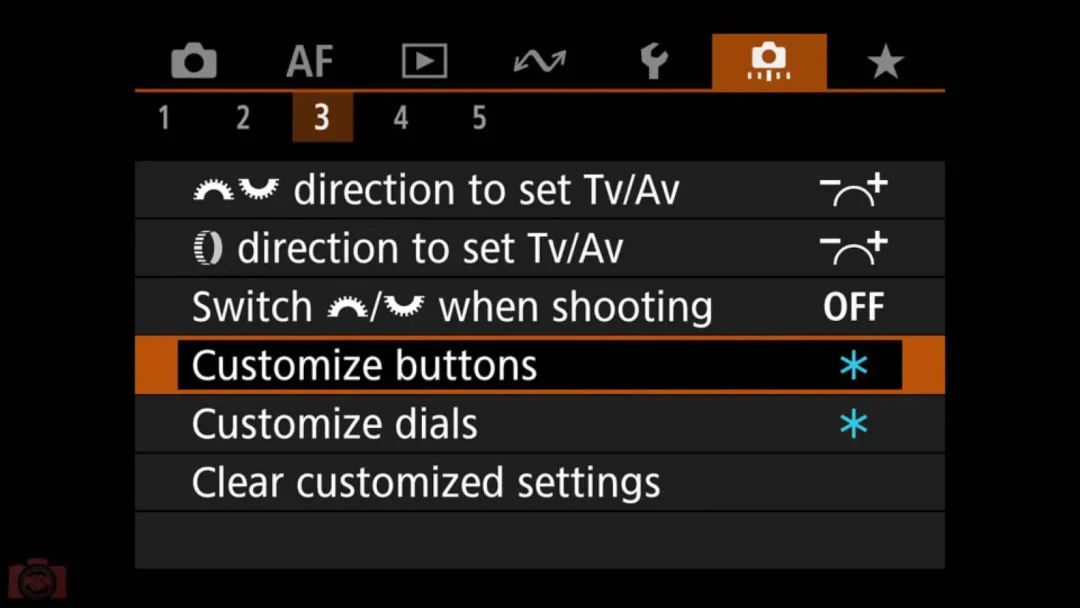Screen dimensions: 1080x608
Task: Go to page 4 of the menu
Action: pos(401,118)
